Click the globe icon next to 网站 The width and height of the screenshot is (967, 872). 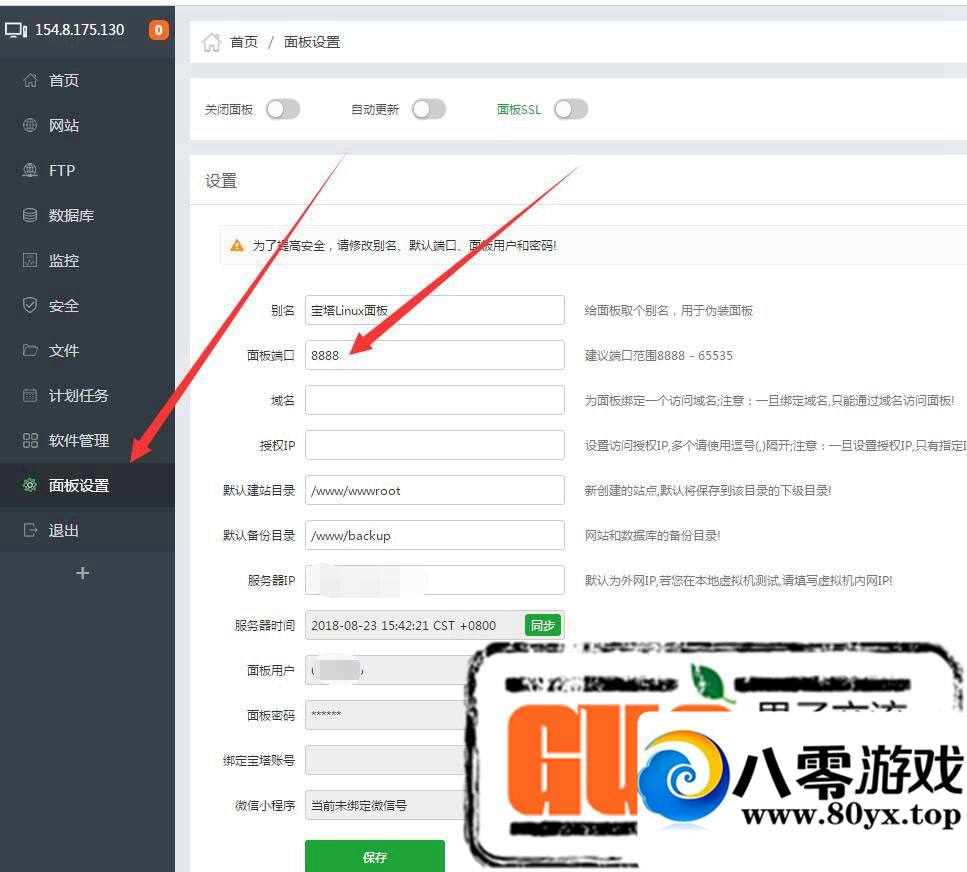[30, 125]
